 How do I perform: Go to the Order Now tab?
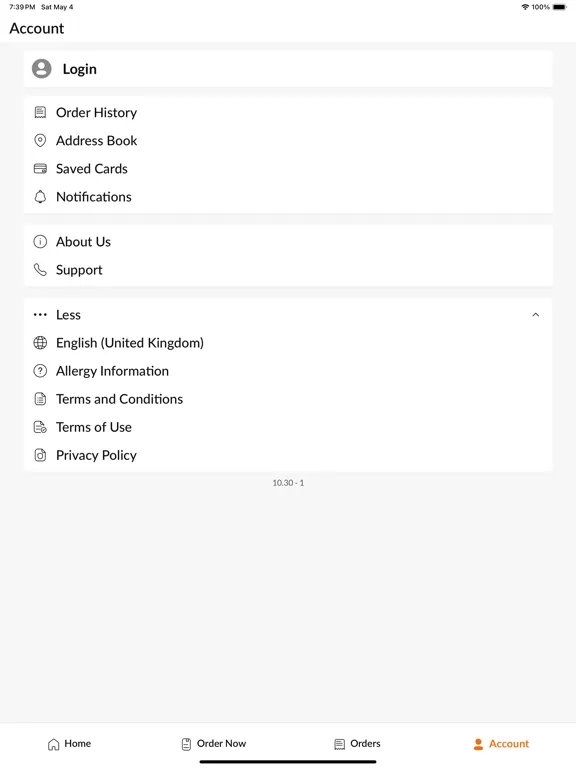(x=214, y=744)
